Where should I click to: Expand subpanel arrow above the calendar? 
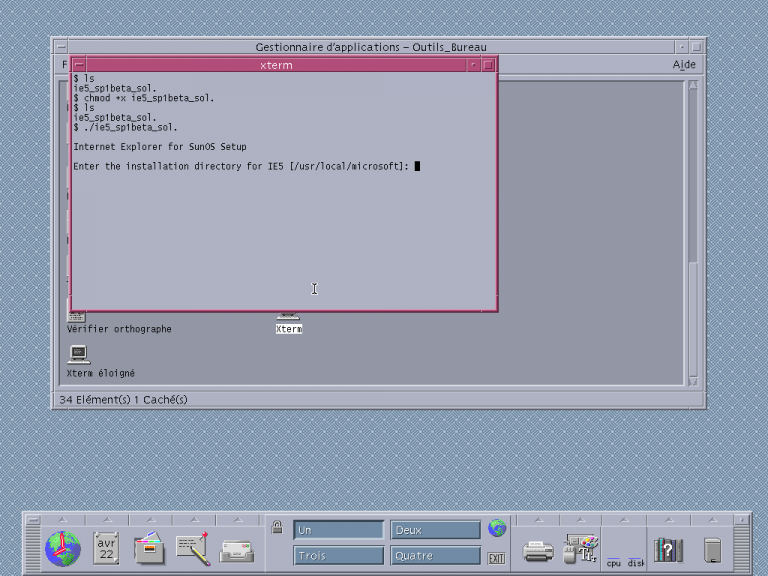107,520
